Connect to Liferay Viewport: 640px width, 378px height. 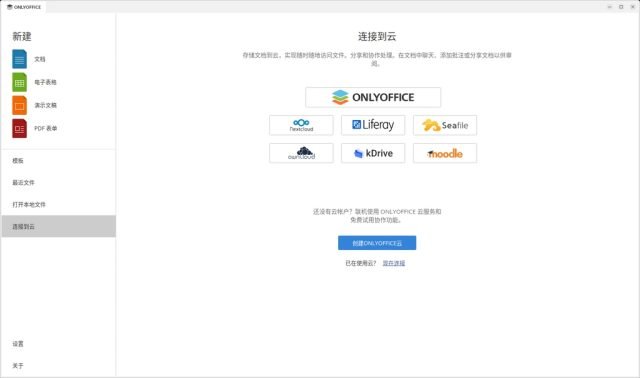373,125
